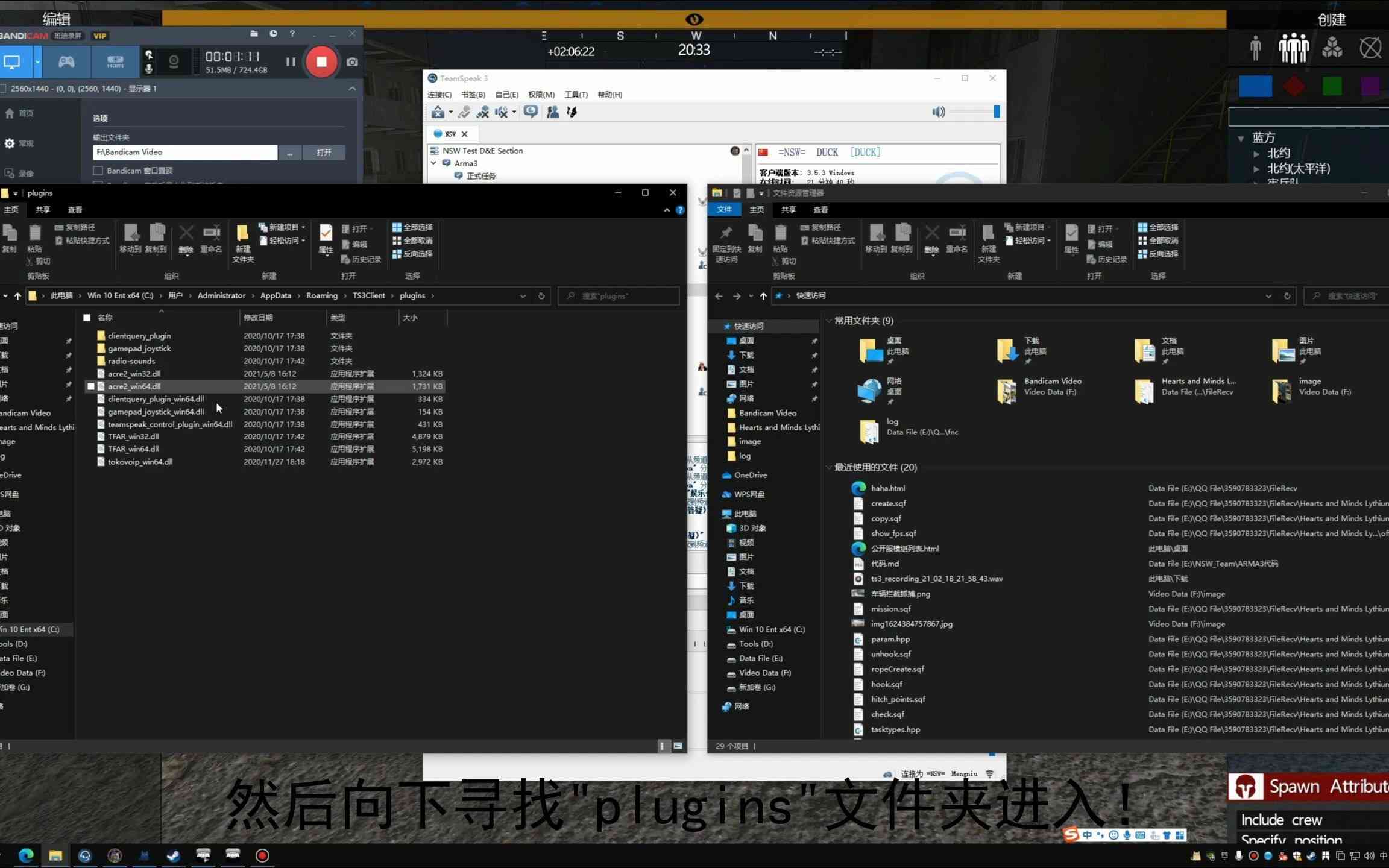
Task: Open 查看 tab in plugins window
Action: click(75, 210)
